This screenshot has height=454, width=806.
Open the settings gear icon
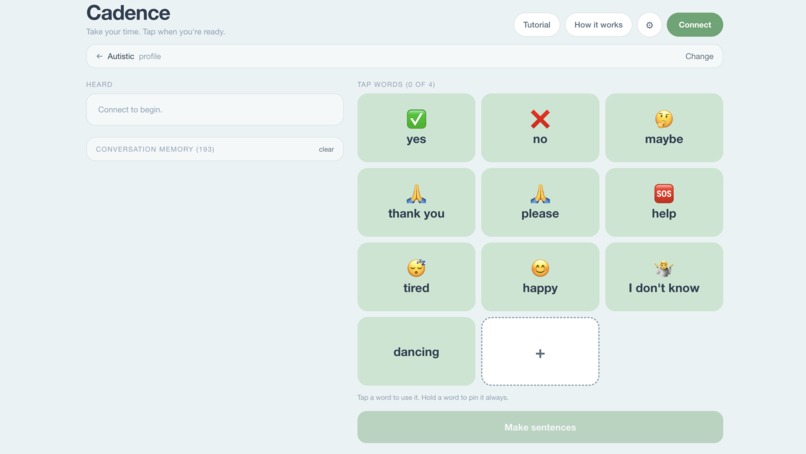click(649, 25)
